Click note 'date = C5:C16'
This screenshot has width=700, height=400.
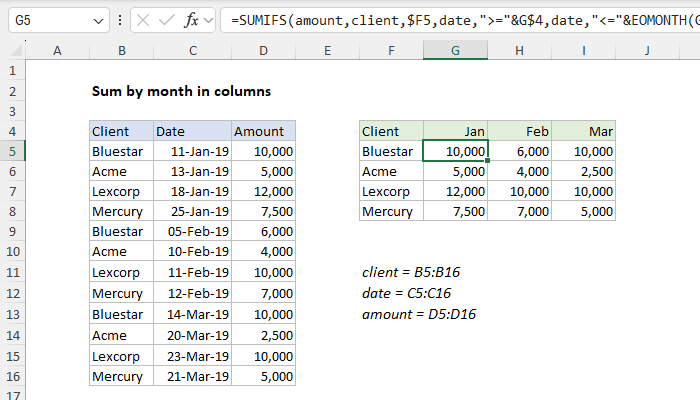tap(406, 293)
